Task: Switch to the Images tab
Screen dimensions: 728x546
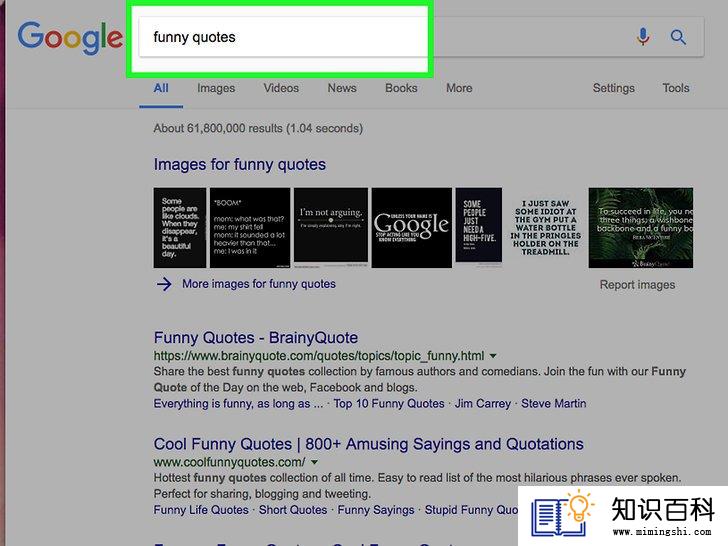Action: pyautogui.click(x=216, y=88)
